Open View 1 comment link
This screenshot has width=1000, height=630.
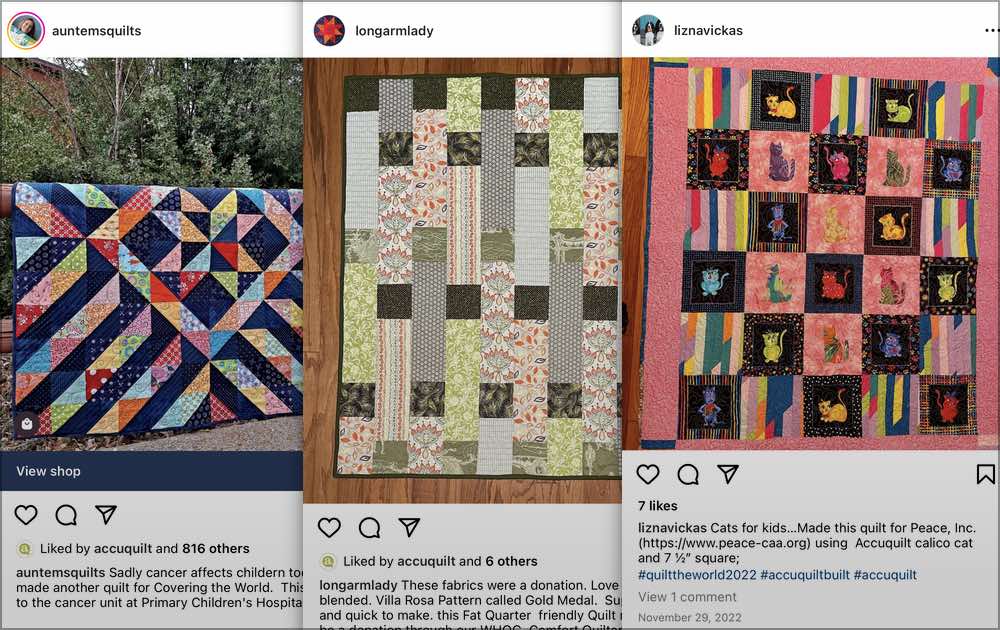[x=687, y=597]
